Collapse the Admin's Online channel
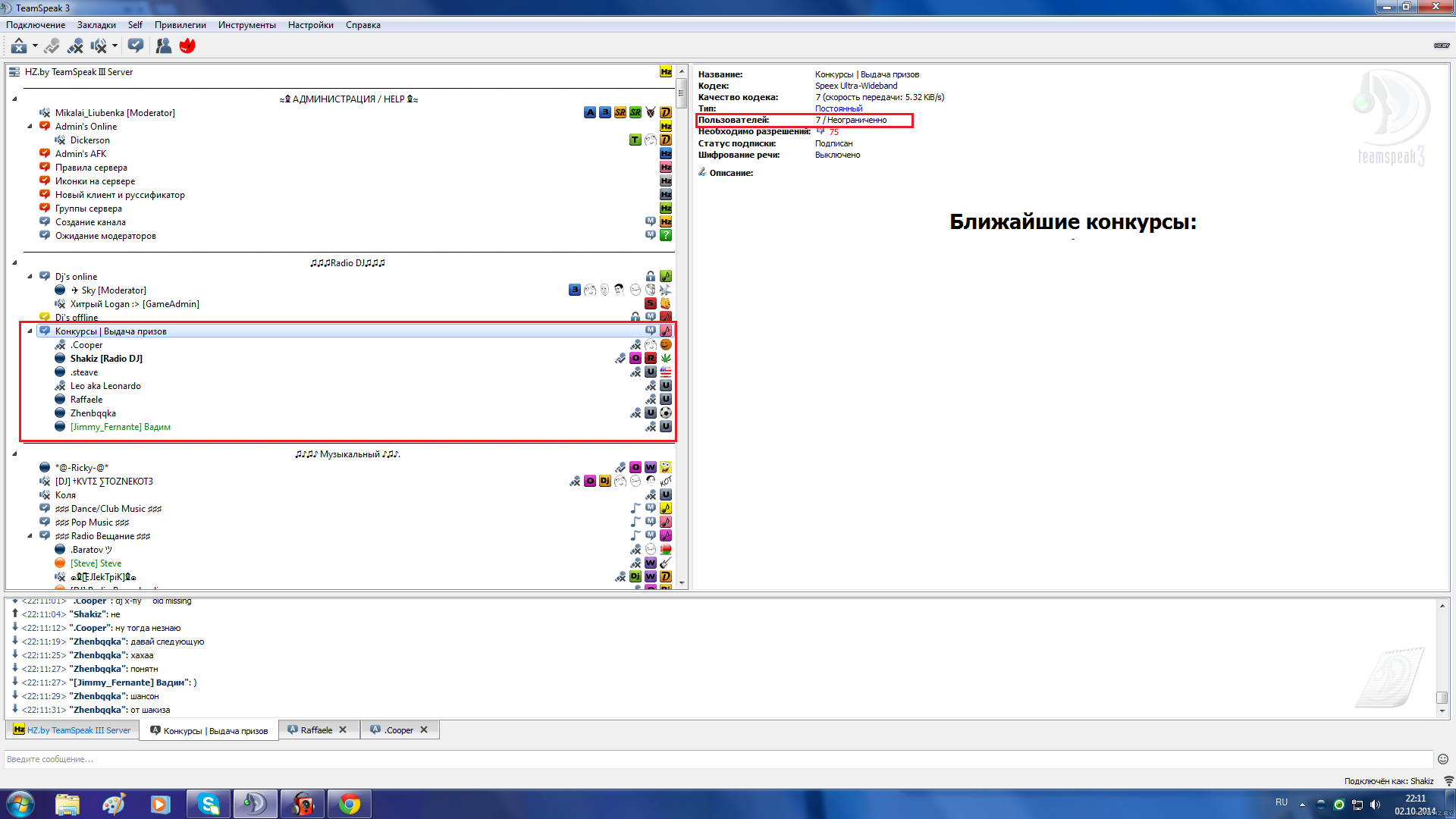 [30, 127]
